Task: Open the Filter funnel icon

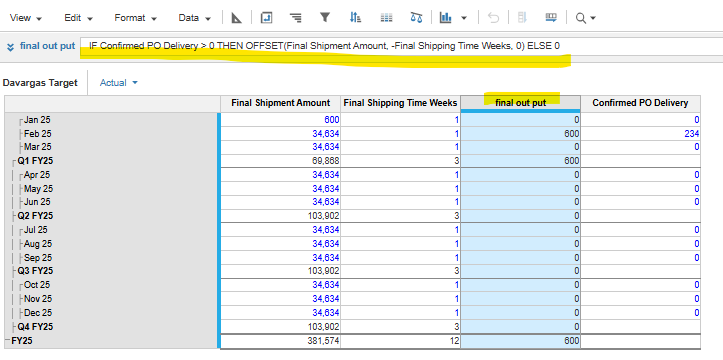Action: tap(325, 18)
